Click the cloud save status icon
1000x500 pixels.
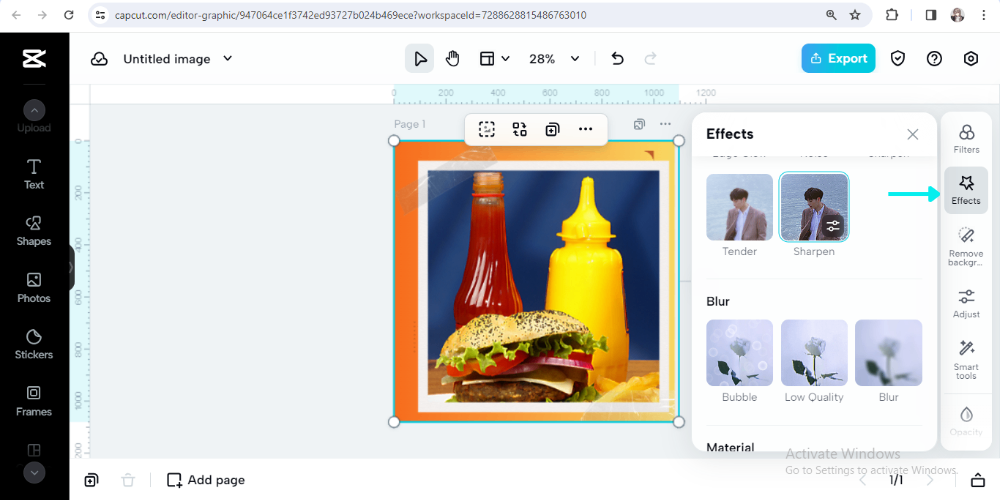pos(99,59)
